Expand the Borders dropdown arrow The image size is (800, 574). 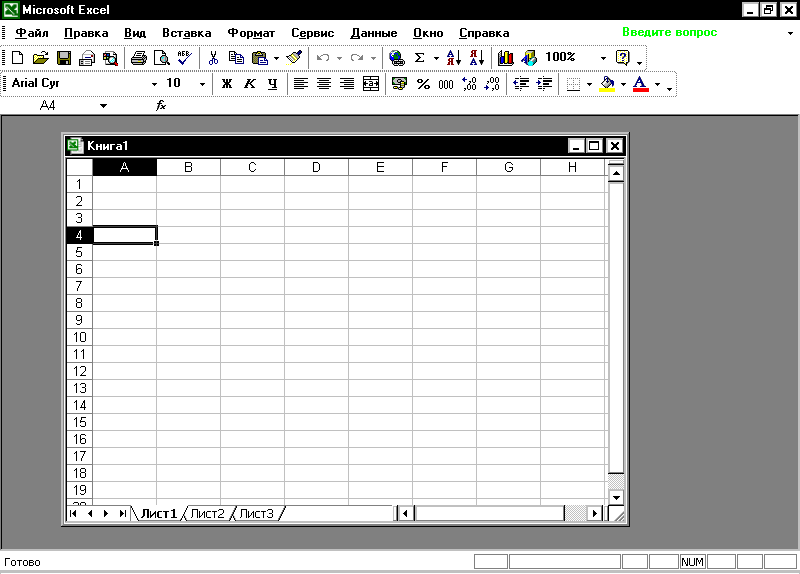click(x=589, y=84)
